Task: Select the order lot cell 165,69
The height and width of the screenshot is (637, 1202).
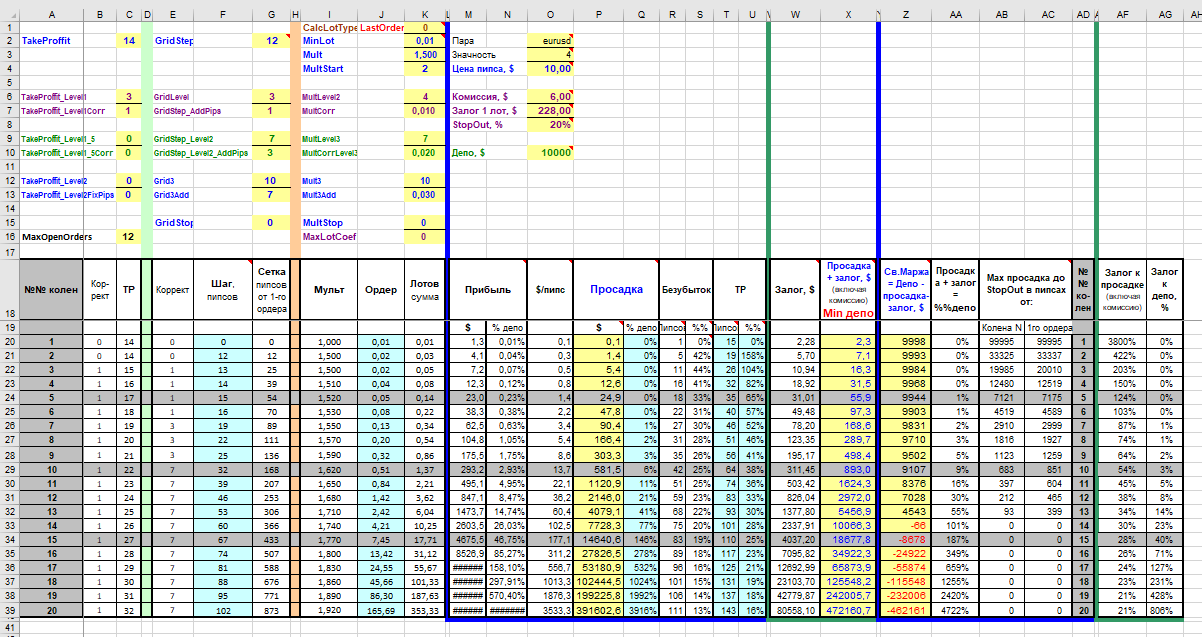Action: (381, 609)
